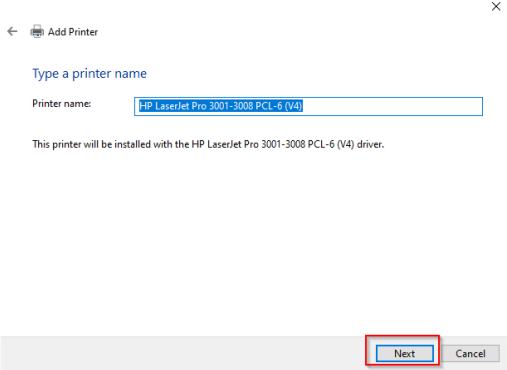Click the 'Add Printer' title text

[x=73, y=32]
